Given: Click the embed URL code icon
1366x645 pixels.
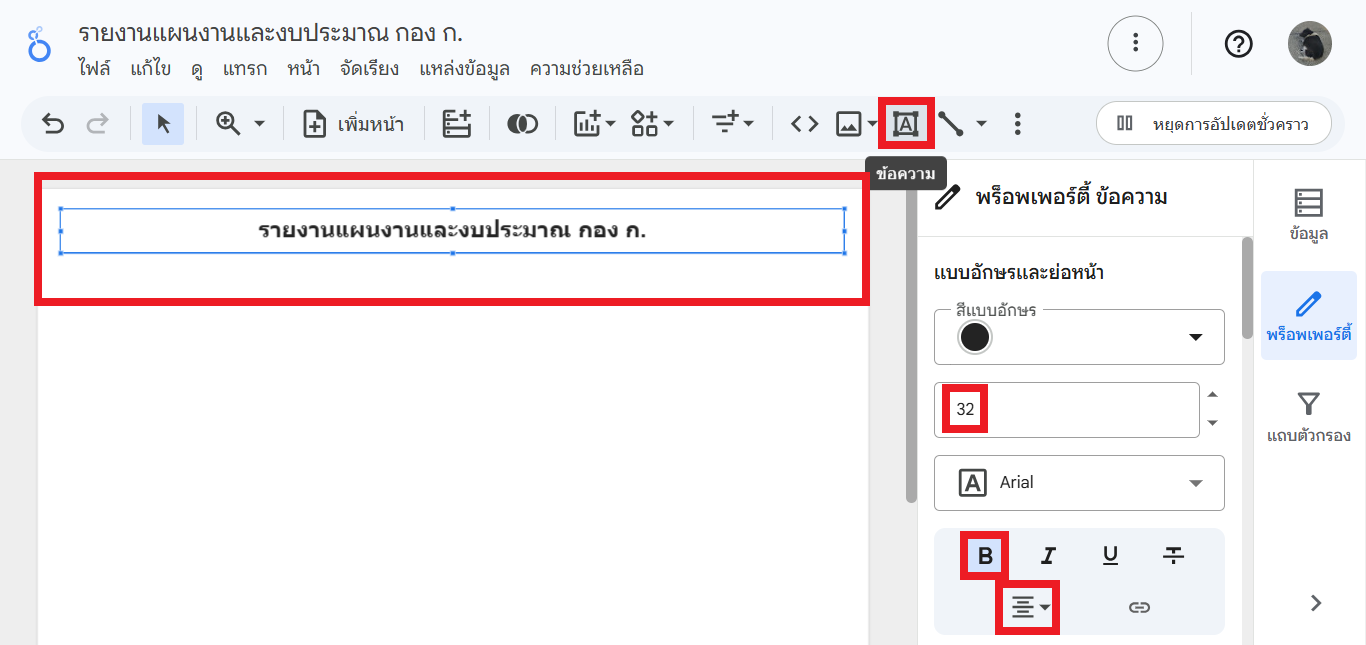Looking at the screenshot, I should click(804, 124).
